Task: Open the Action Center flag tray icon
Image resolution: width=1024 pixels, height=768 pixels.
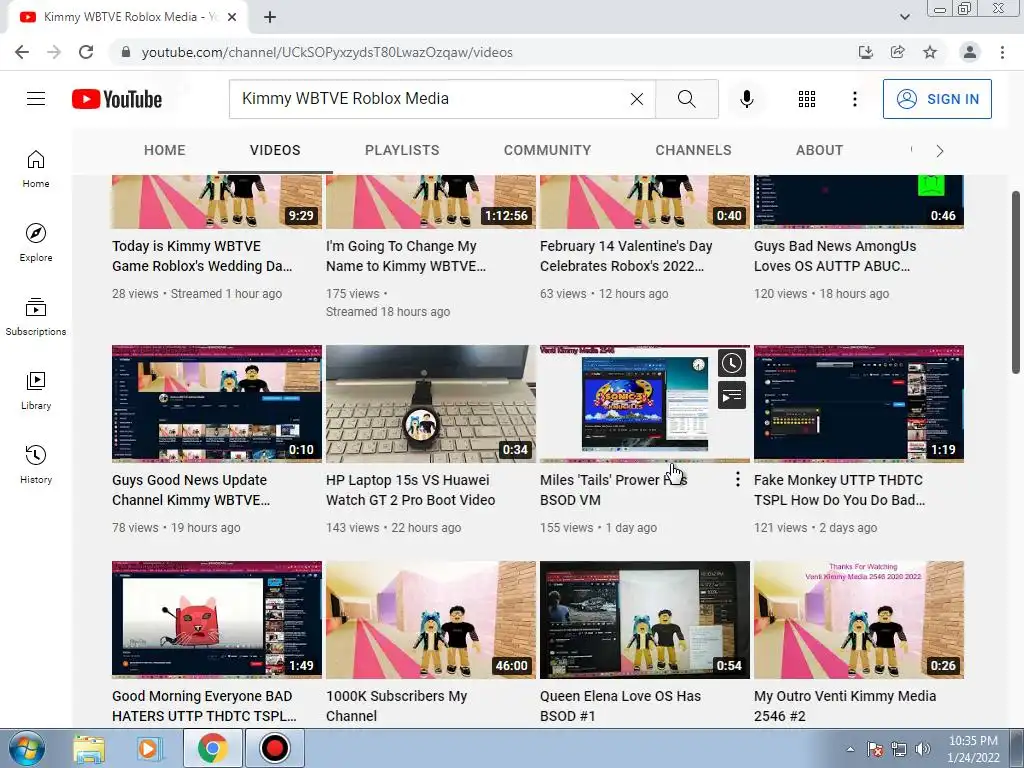Action: [875, 749]
